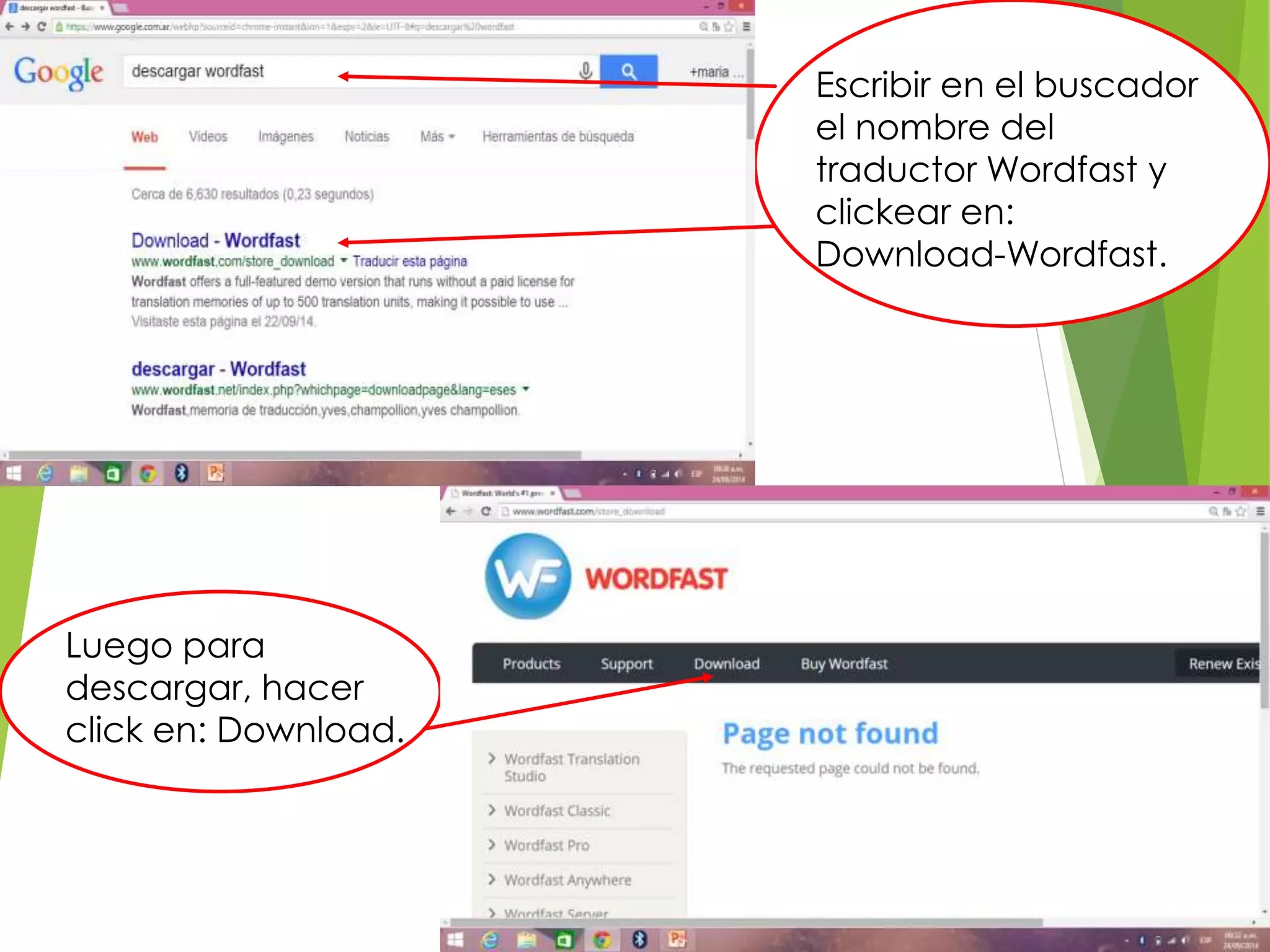Open dropdown arrow next to wordfast.com/store_download URL
The width and height of the screenshot is (1270, 952).
[344, 261]
